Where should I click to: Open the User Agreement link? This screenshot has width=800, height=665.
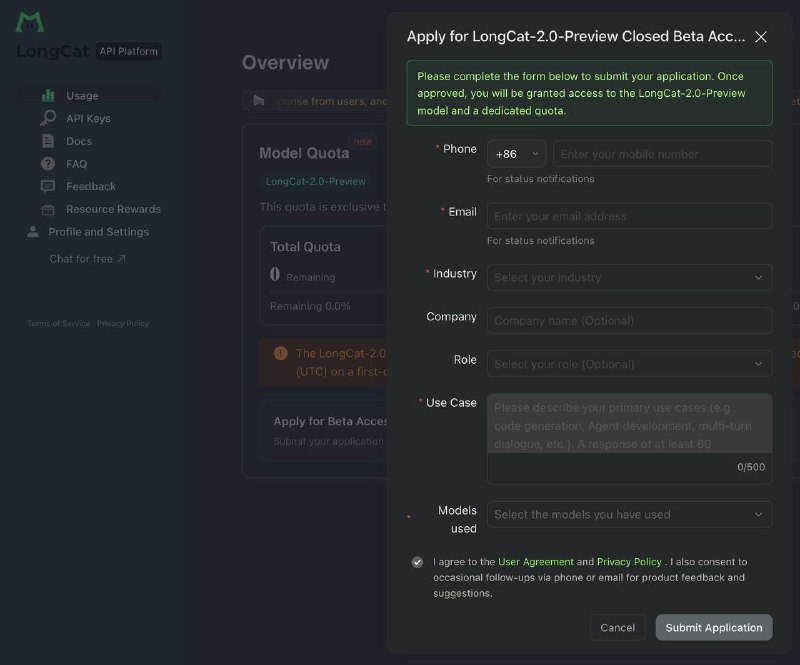tap(536, 561)
